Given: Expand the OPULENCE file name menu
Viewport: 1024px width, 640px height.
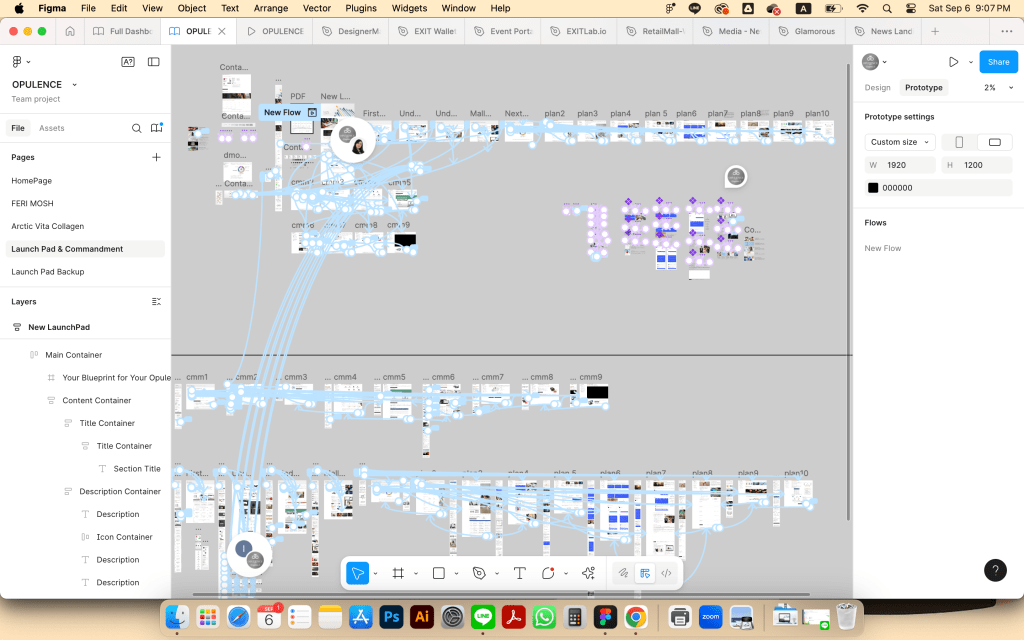Looking at the screenshot, I should pyautogui.click(x=37, y=85).
